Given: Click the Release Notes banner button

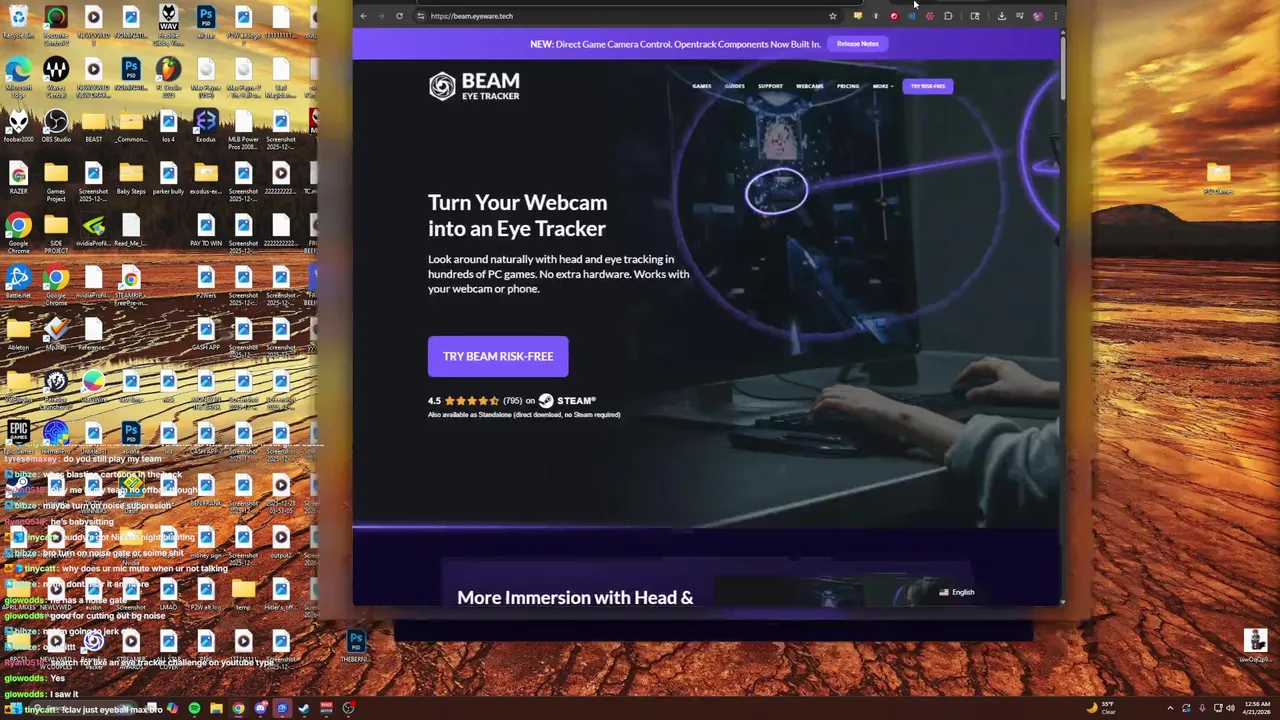Looking at the screenshot, I should [858, 44].
